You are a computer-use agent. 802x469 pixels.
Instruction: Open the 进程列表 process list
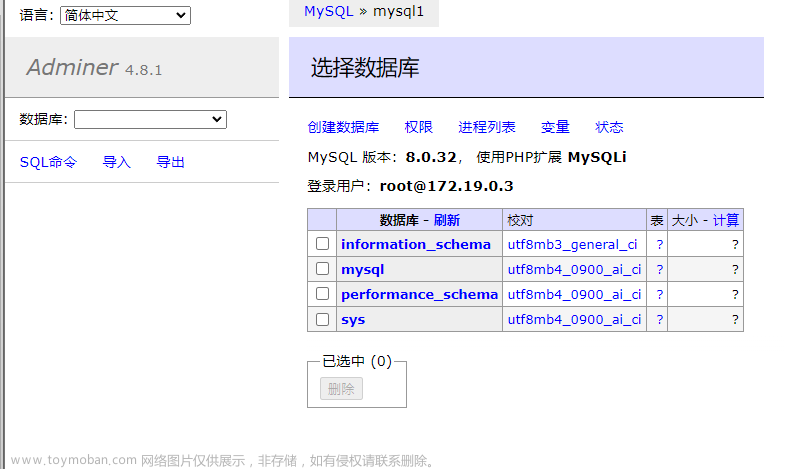pos(486,127)
